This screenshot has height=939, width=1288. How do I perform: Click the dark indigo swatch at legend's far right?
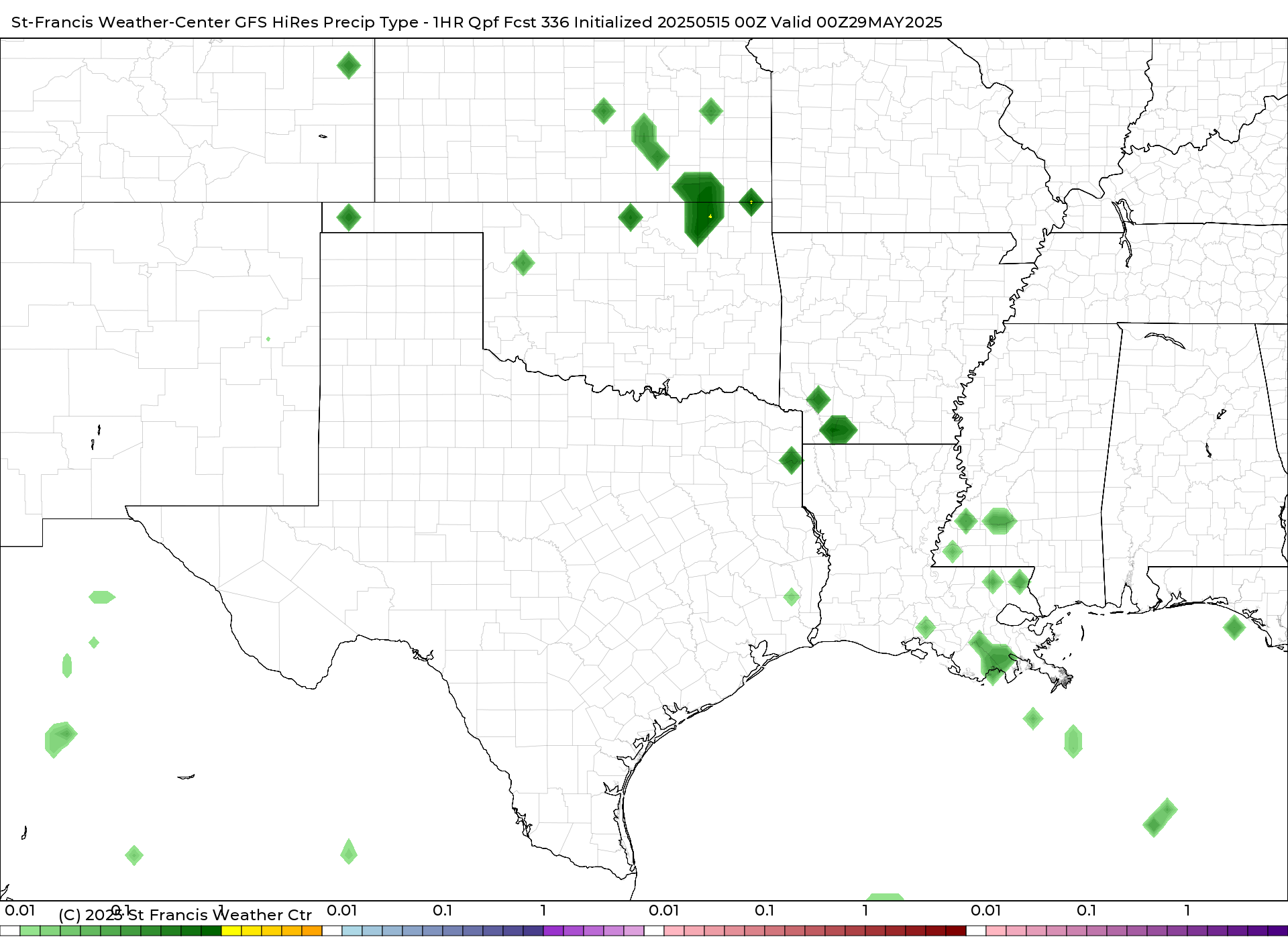pyautogui.click(x=1278, y=931)
